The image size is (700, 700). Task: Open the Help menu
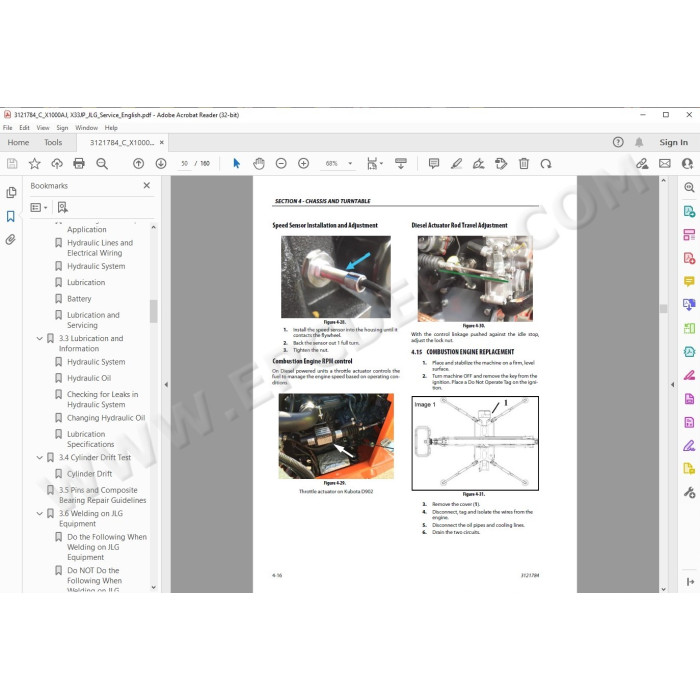111,128
